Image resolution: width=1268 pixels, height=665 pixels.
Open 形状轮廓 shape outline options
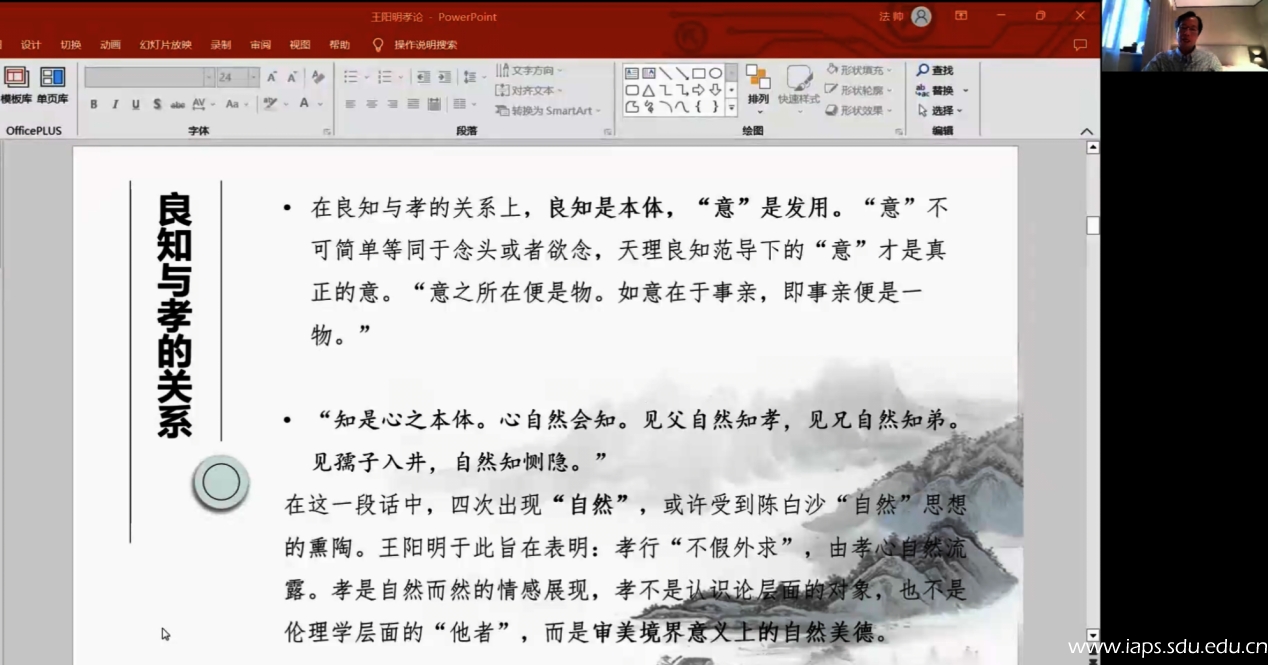pyautogui.click(x=858, y=91)
